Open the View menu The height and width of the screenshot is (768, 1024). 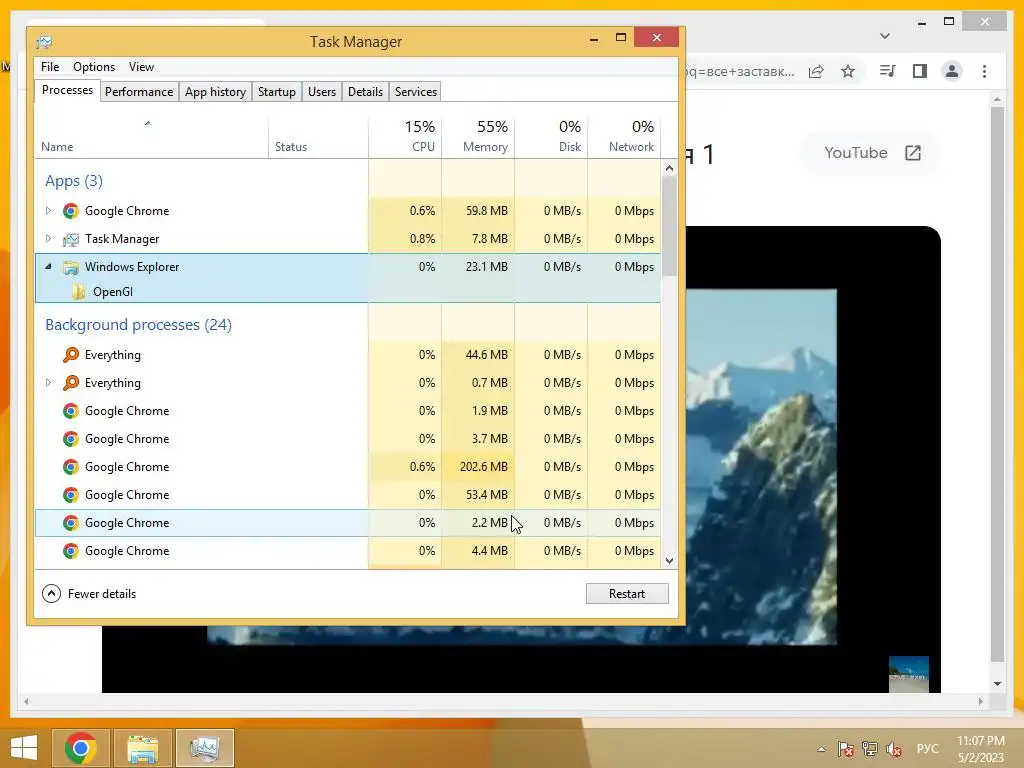pyautogui.click(x=141, y=67)
